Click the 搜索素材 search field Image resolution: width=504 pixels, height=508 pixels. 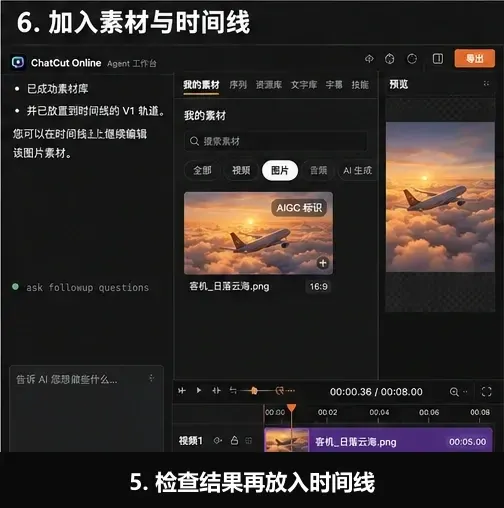click(276, 141)
